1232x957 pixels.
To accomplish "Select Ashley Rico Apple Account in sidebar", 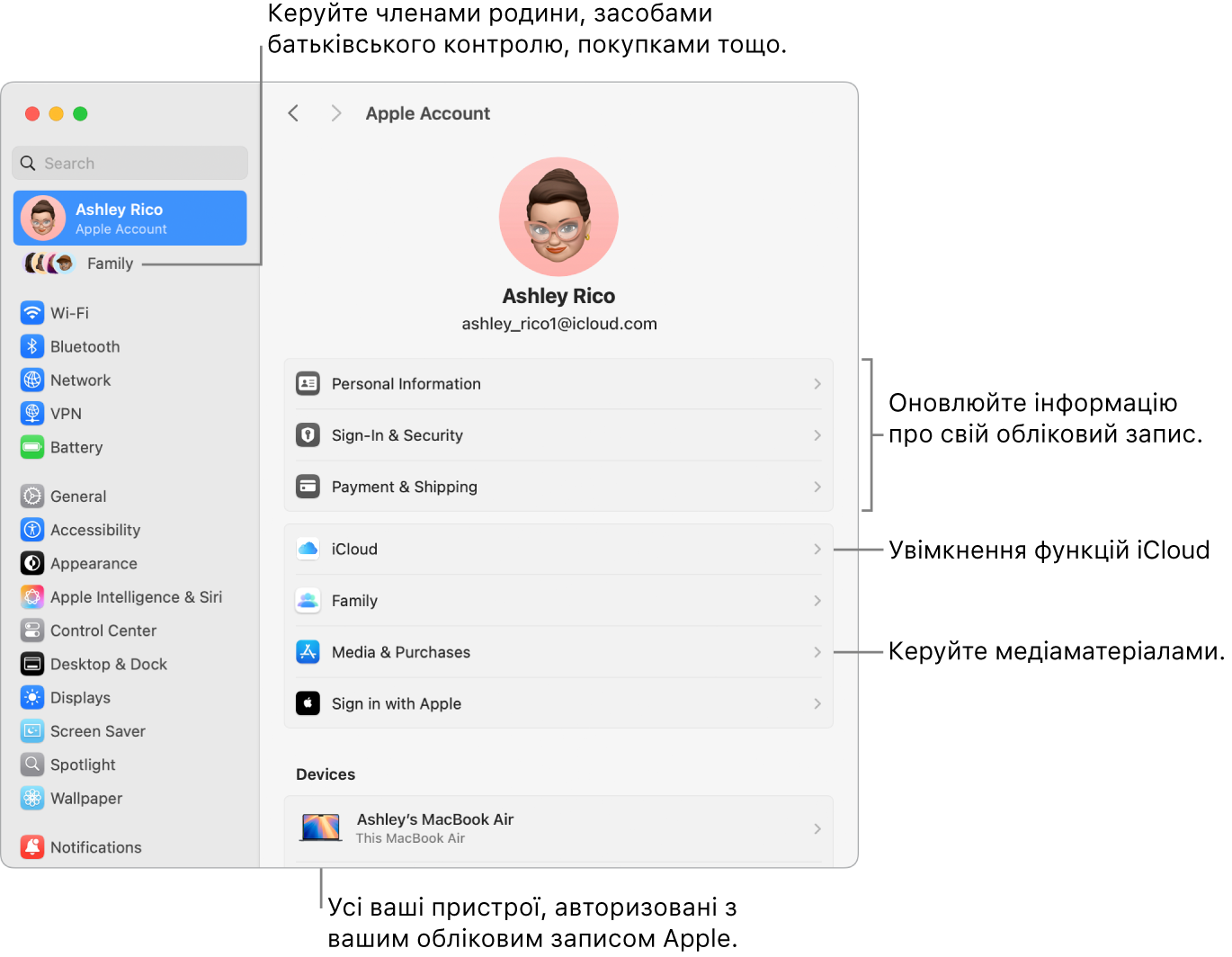I will pos(130,218).
